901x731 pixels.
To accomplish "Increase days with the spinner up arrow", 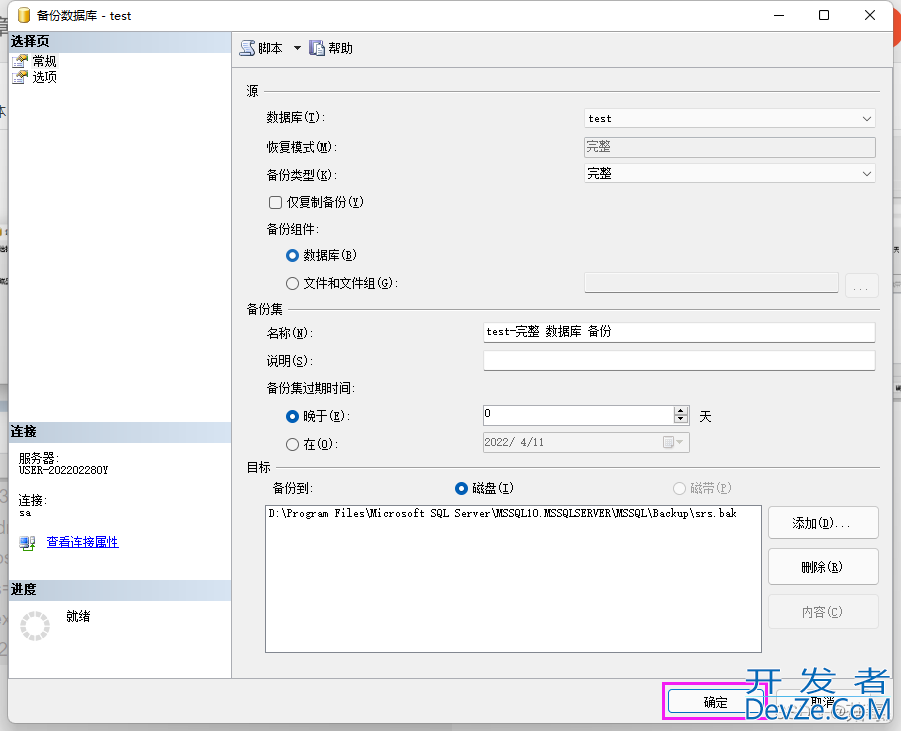I will click(x=681, y=410).
